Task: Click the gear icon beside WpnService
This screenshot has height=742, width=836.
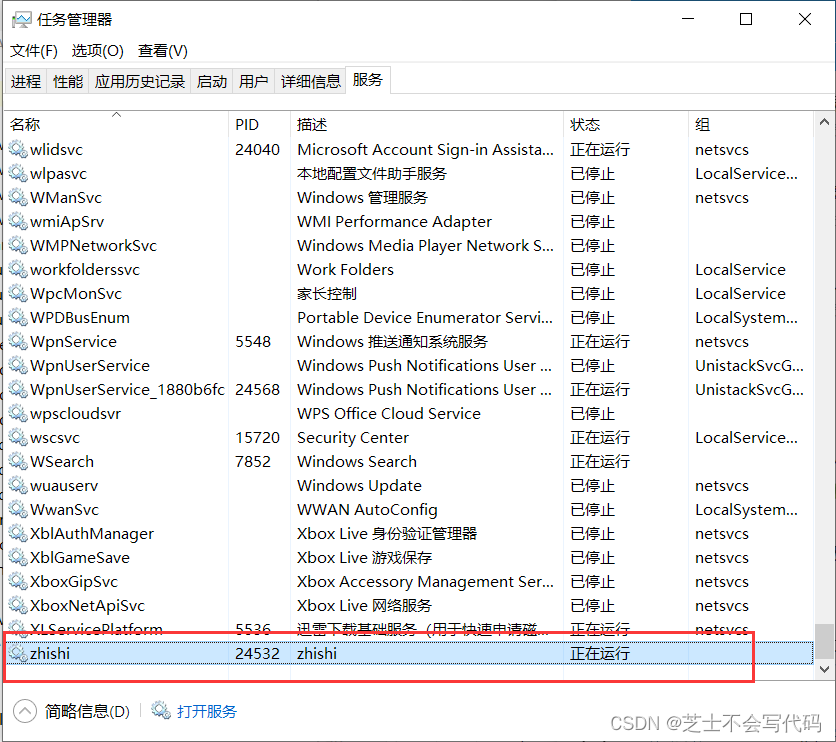Action: point(18,341)
